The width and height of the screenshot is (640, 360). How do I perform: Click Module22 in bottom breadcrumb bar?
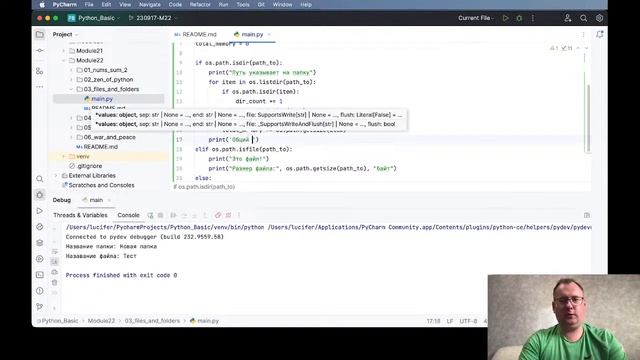click(101, 321)
